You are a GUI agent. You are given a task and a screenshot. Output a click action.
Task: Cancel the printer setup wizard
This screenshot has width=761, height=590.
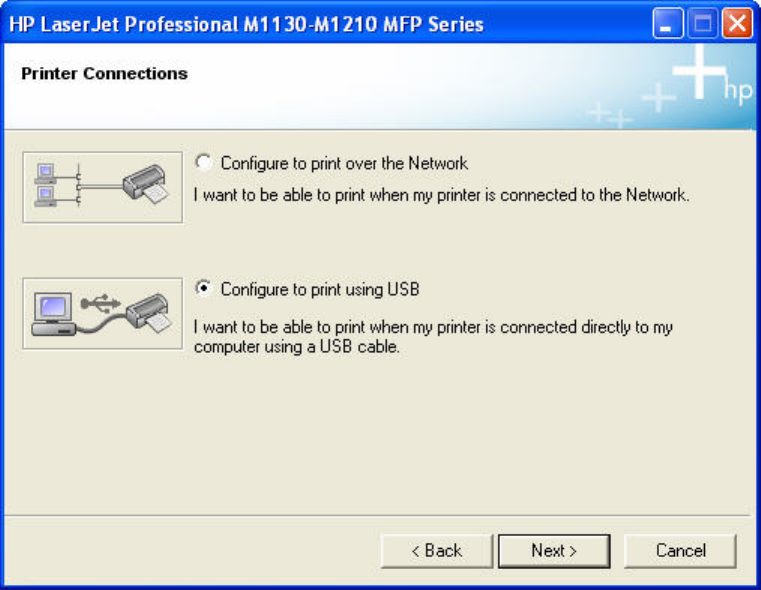680,551
